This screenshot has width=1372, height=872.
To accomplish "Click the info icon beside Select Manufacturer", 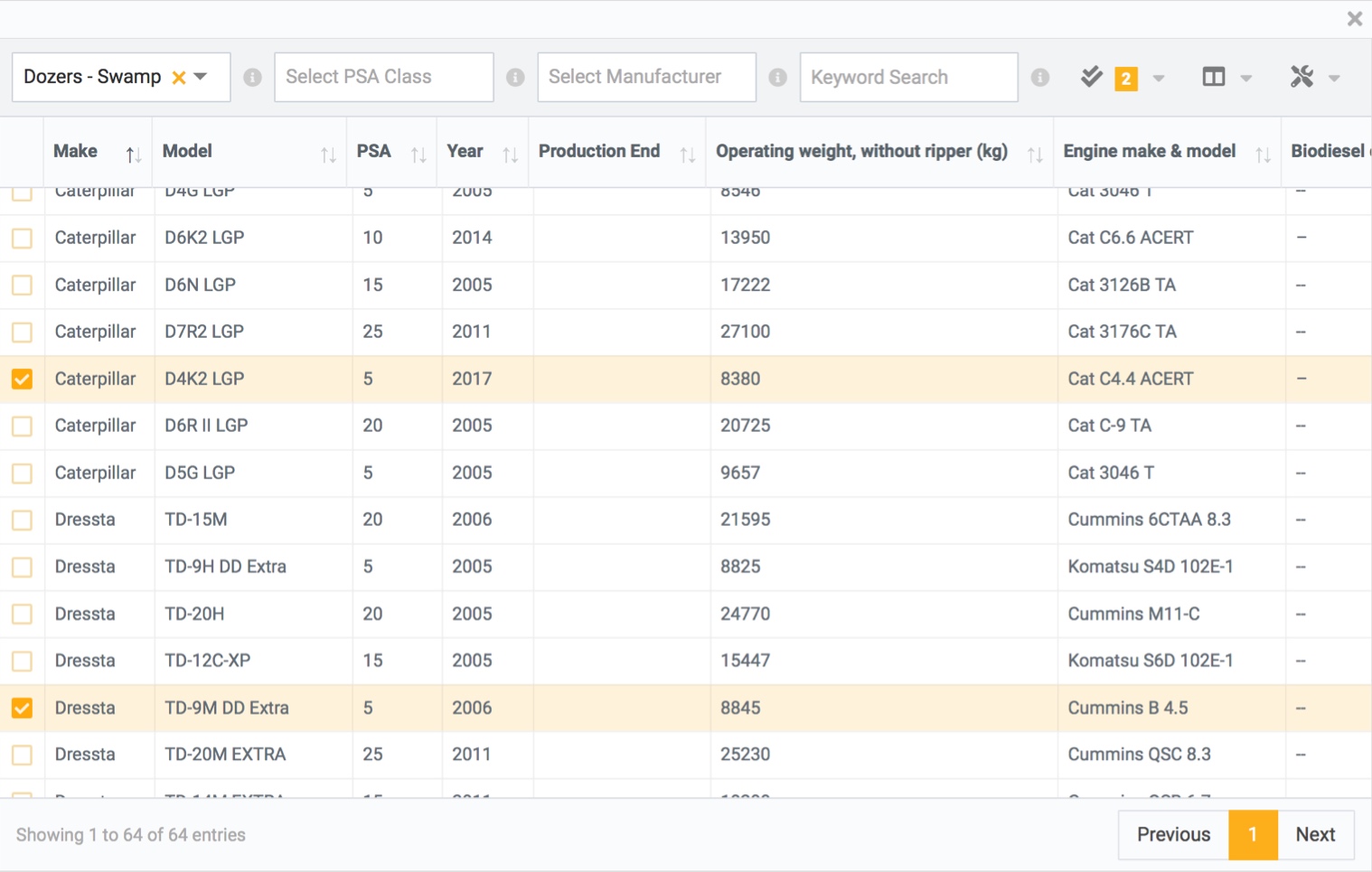I will click(x=777, y=78).
